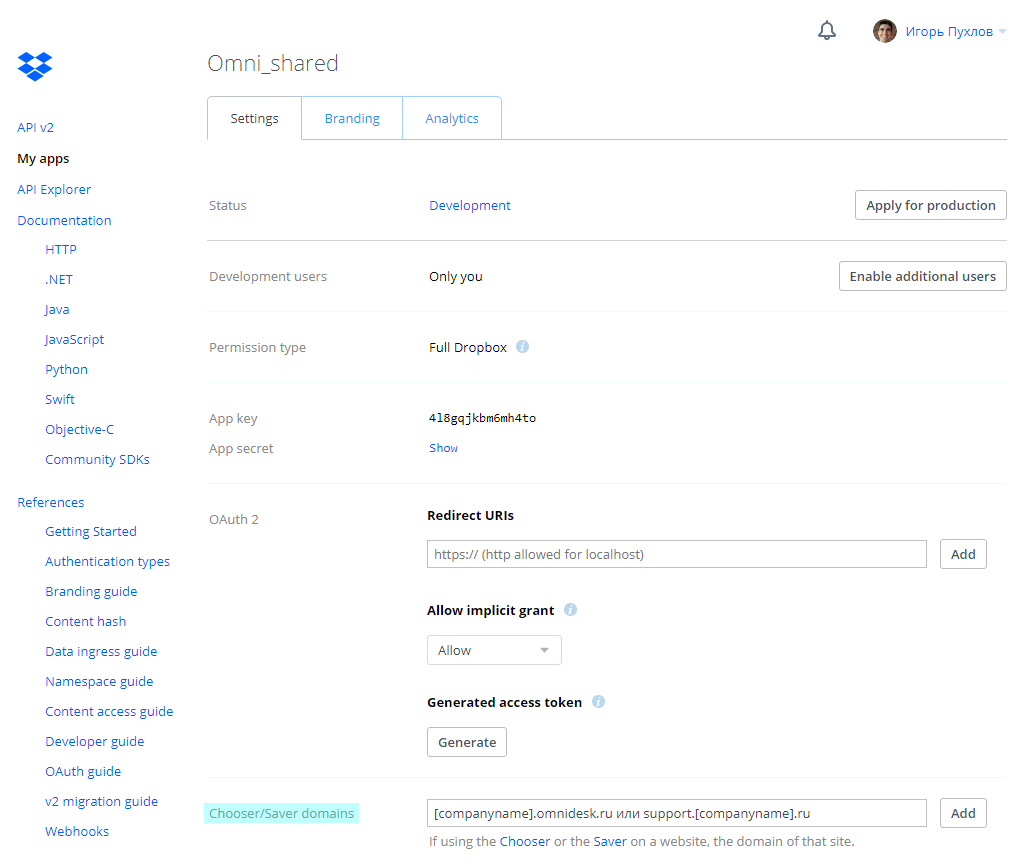Add the Redirect URI
This screenshot has height=864, width=1025.
(963, 554)
